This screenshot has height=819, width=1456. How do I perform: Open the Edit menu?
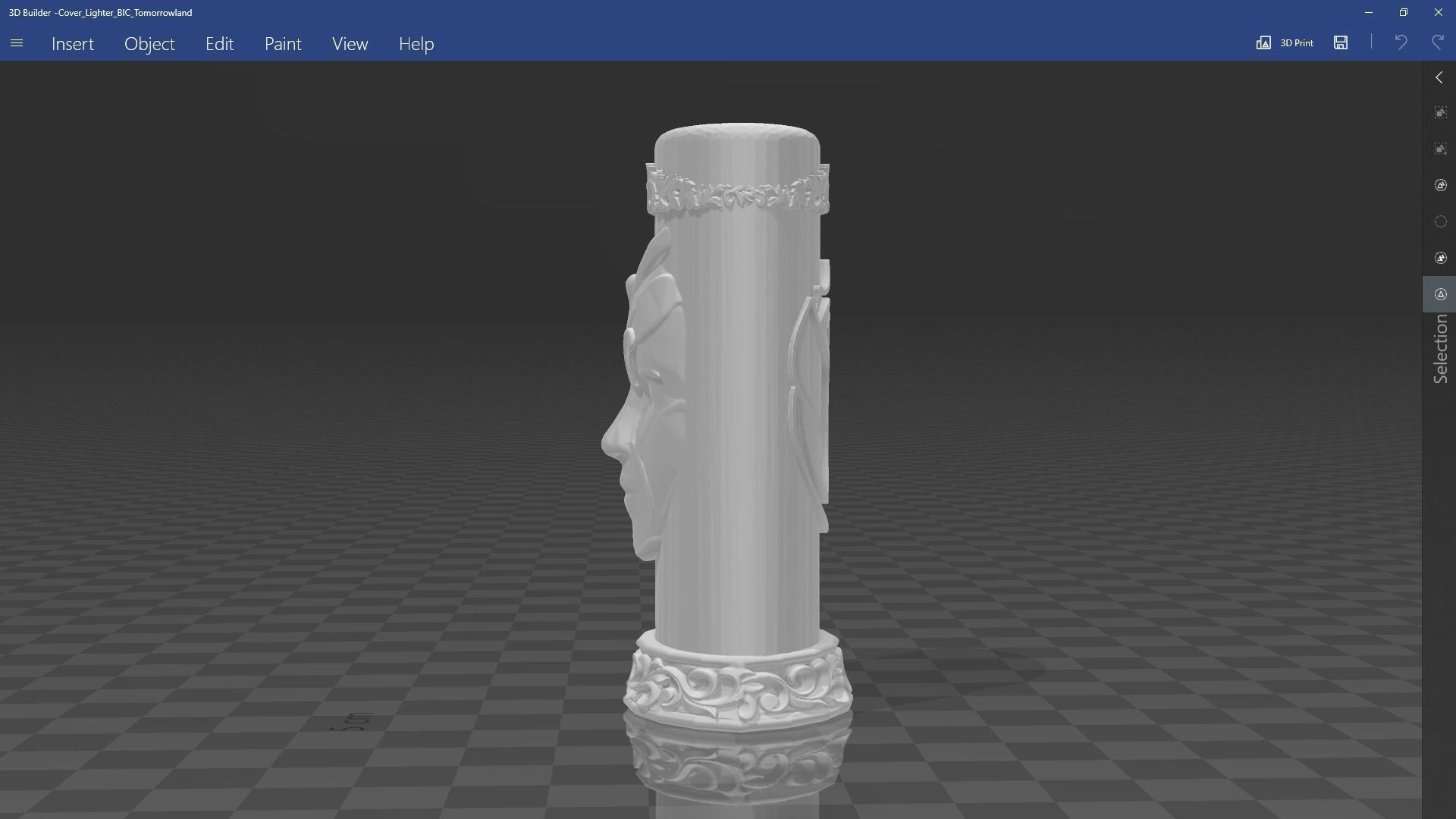pos(219,44)
